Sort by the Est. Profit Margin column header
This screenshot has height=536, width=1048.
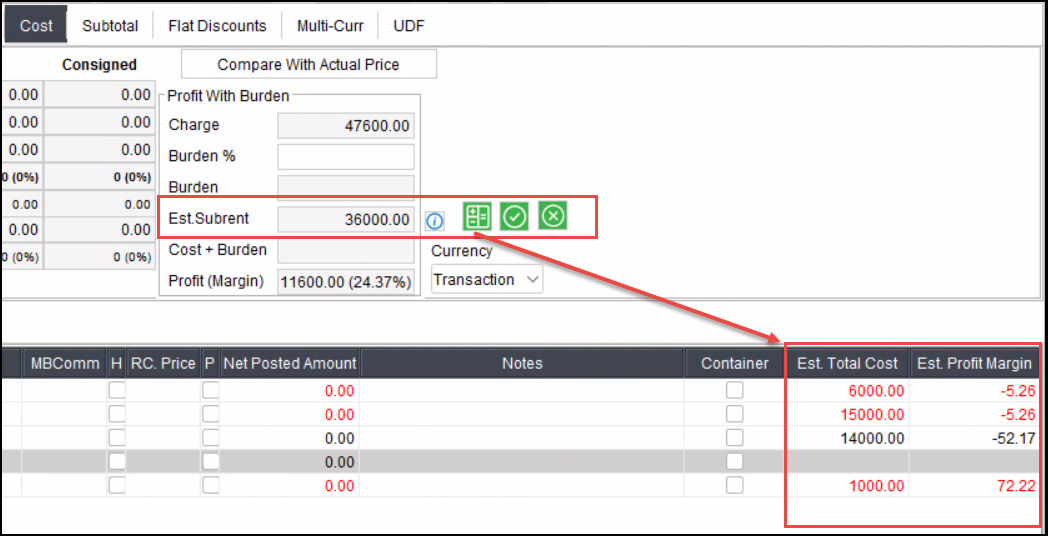click(975, 363)
